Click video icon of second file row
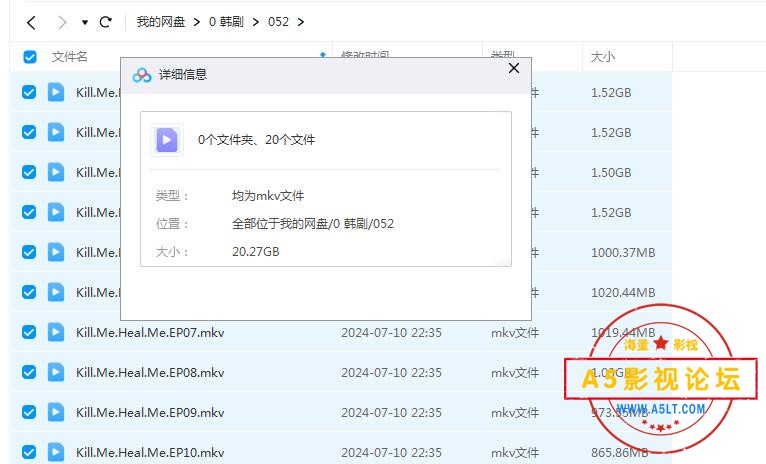This screenshot has width=766, height=464. (56, 132)
